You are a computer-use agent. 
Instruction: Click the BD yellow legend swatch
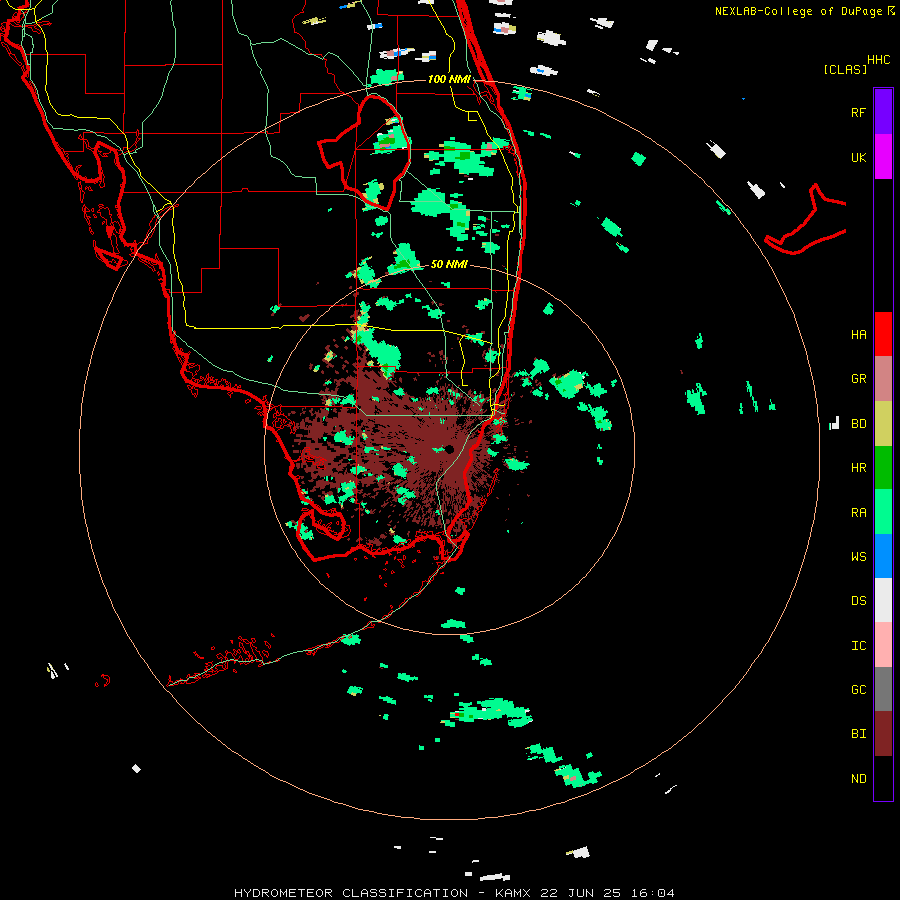[x=883, y=424]
